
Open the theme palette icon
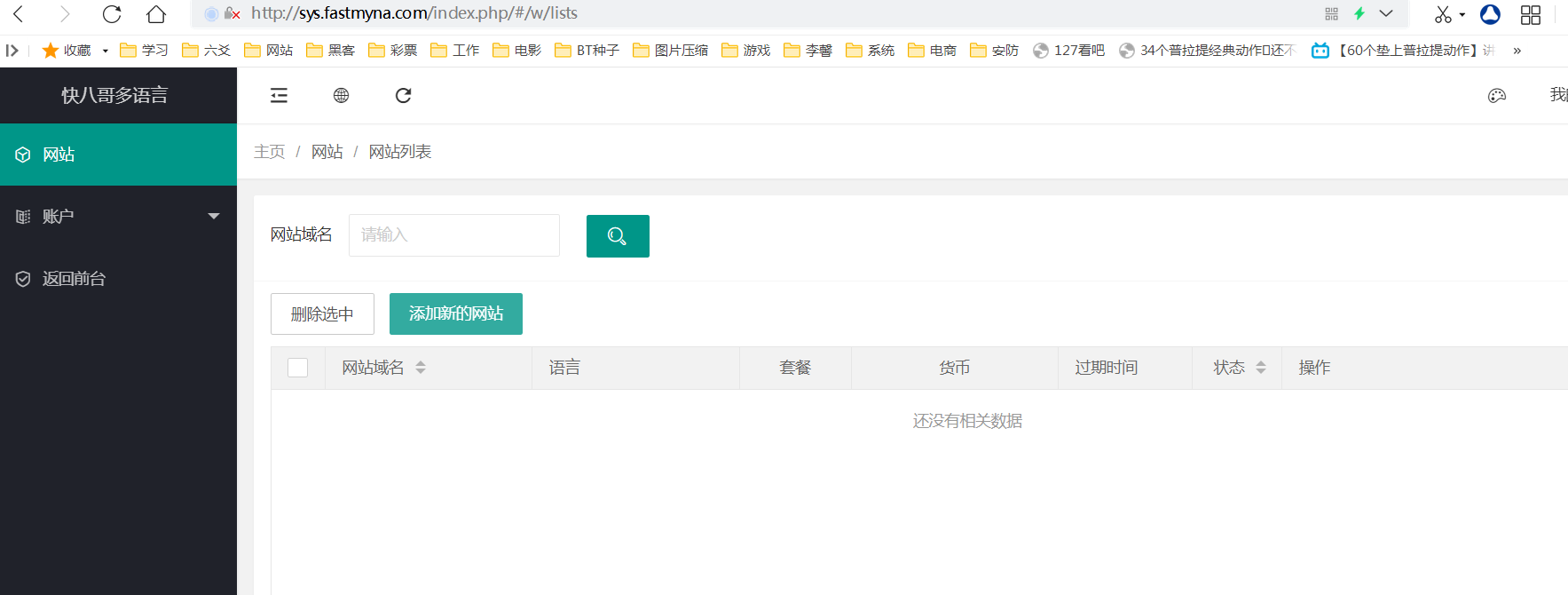point(1496,96)
